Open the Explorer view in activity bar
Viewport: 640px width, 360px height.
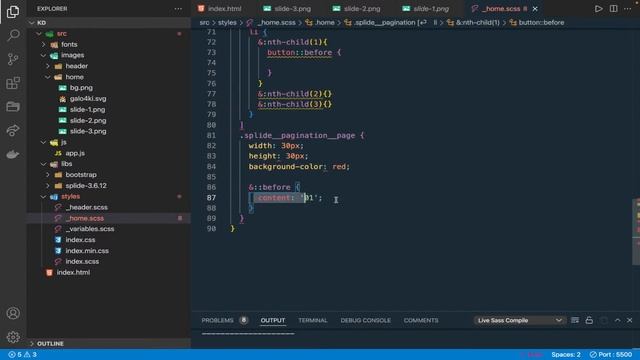pos(13,11)
